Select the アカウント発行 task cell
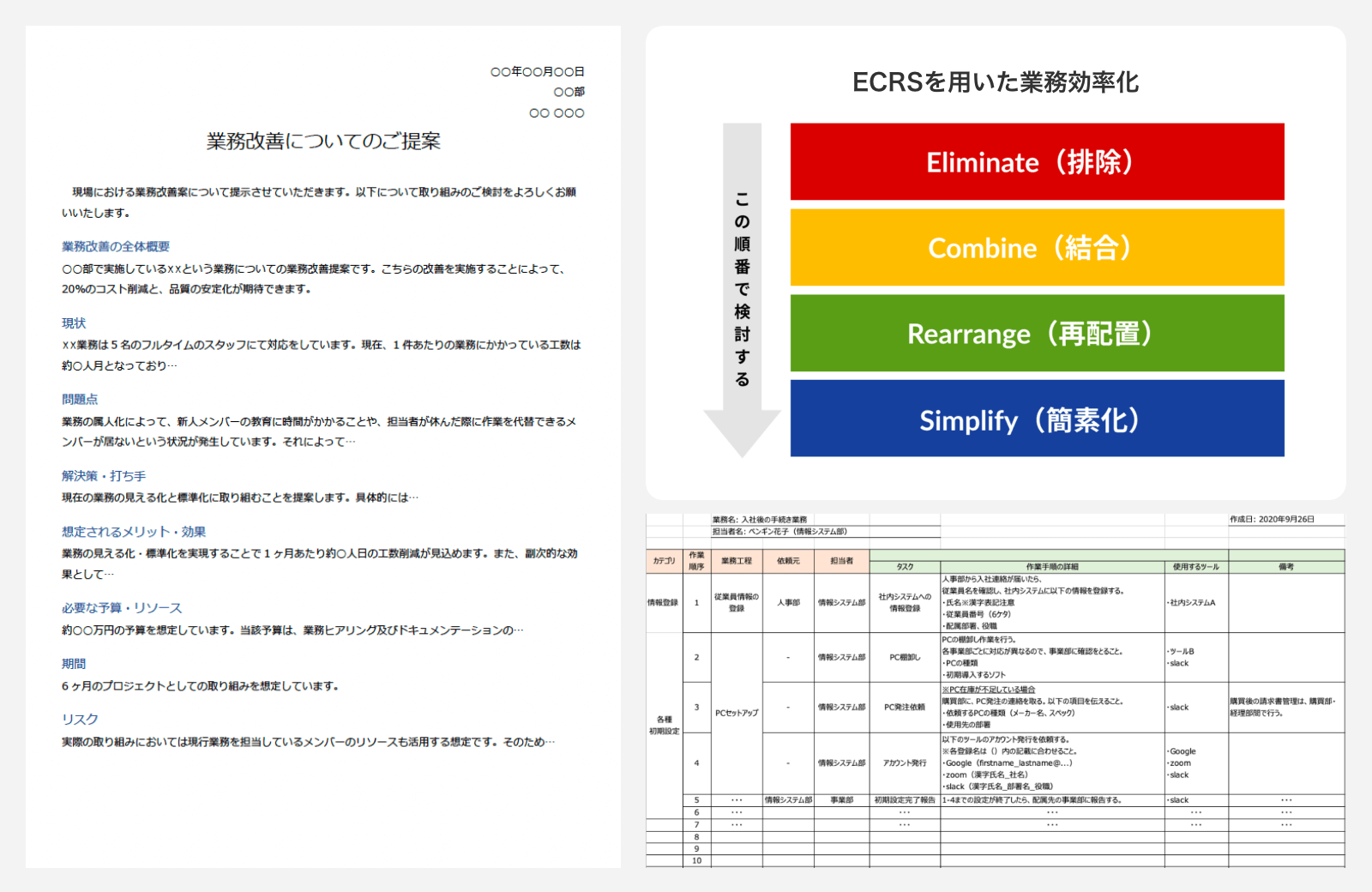Image resolution: width=1372 pixels, height=892 pixels. click(905, 763)
